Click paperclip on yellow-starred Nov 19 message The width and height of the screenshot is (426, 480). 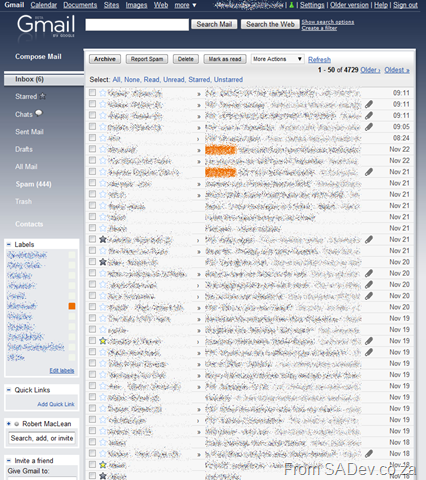[x=369, y=341]
